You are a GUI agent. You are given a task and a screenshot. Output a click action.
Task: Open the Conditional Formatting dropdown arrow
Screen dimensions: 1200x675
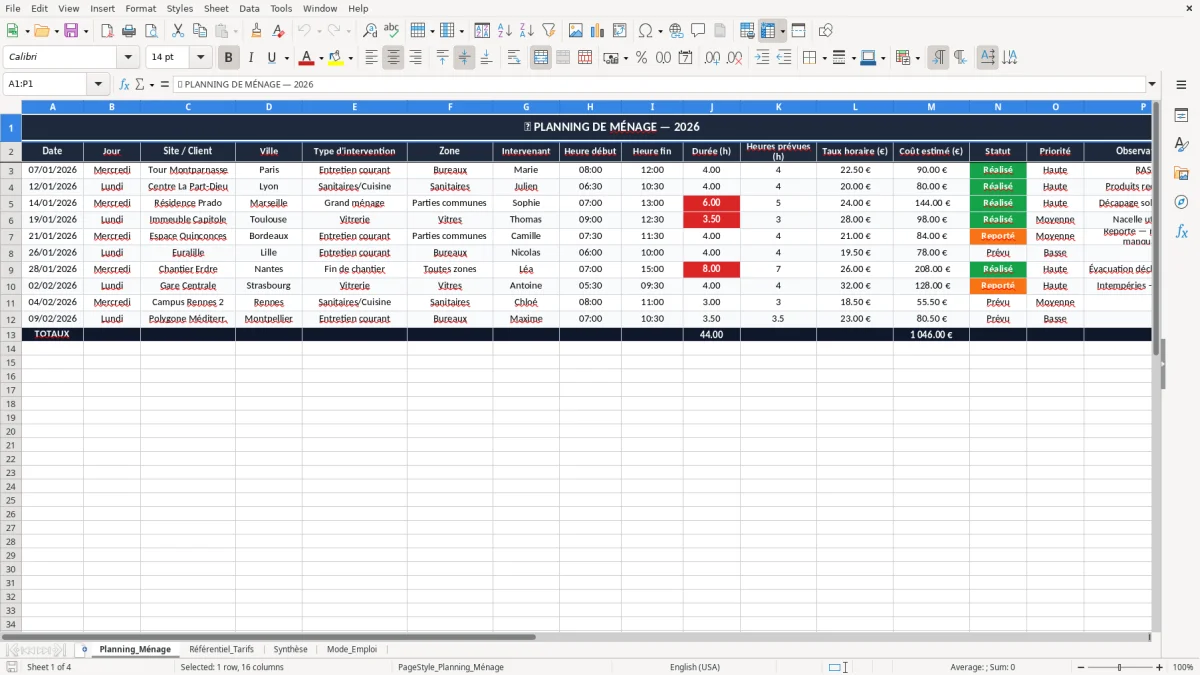[x=917, y=58]
